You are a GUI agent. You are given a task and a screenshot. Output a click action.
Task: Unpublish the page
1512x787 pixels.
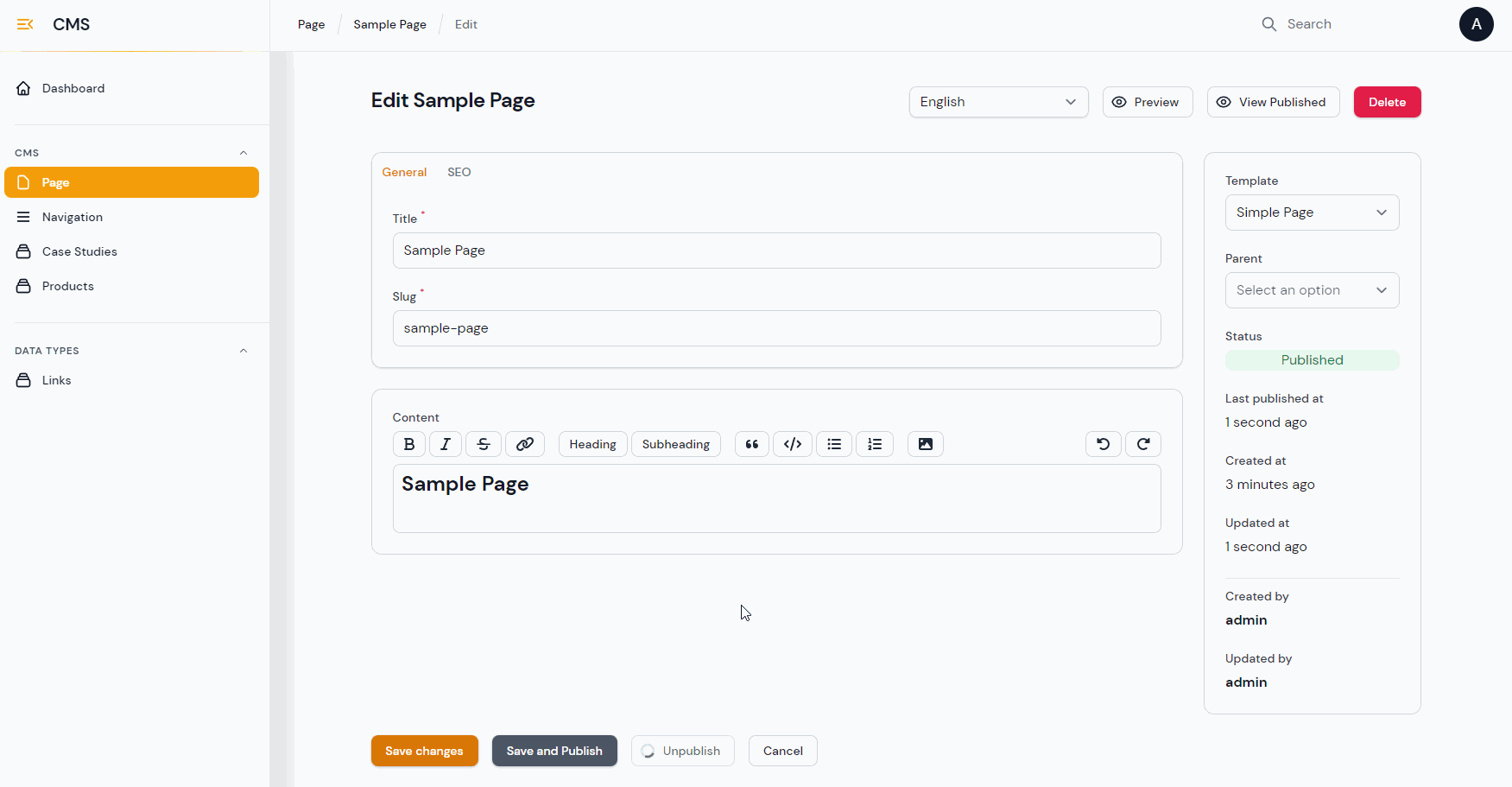click(683, 751)
